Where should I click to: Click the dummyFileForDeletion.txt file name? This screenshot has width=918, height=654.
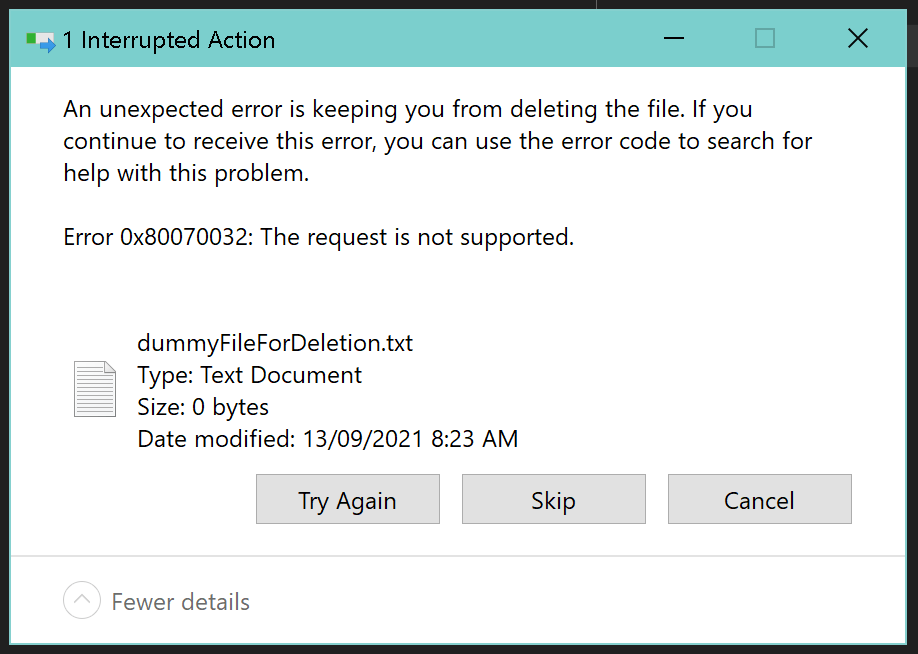coord(275,344)
